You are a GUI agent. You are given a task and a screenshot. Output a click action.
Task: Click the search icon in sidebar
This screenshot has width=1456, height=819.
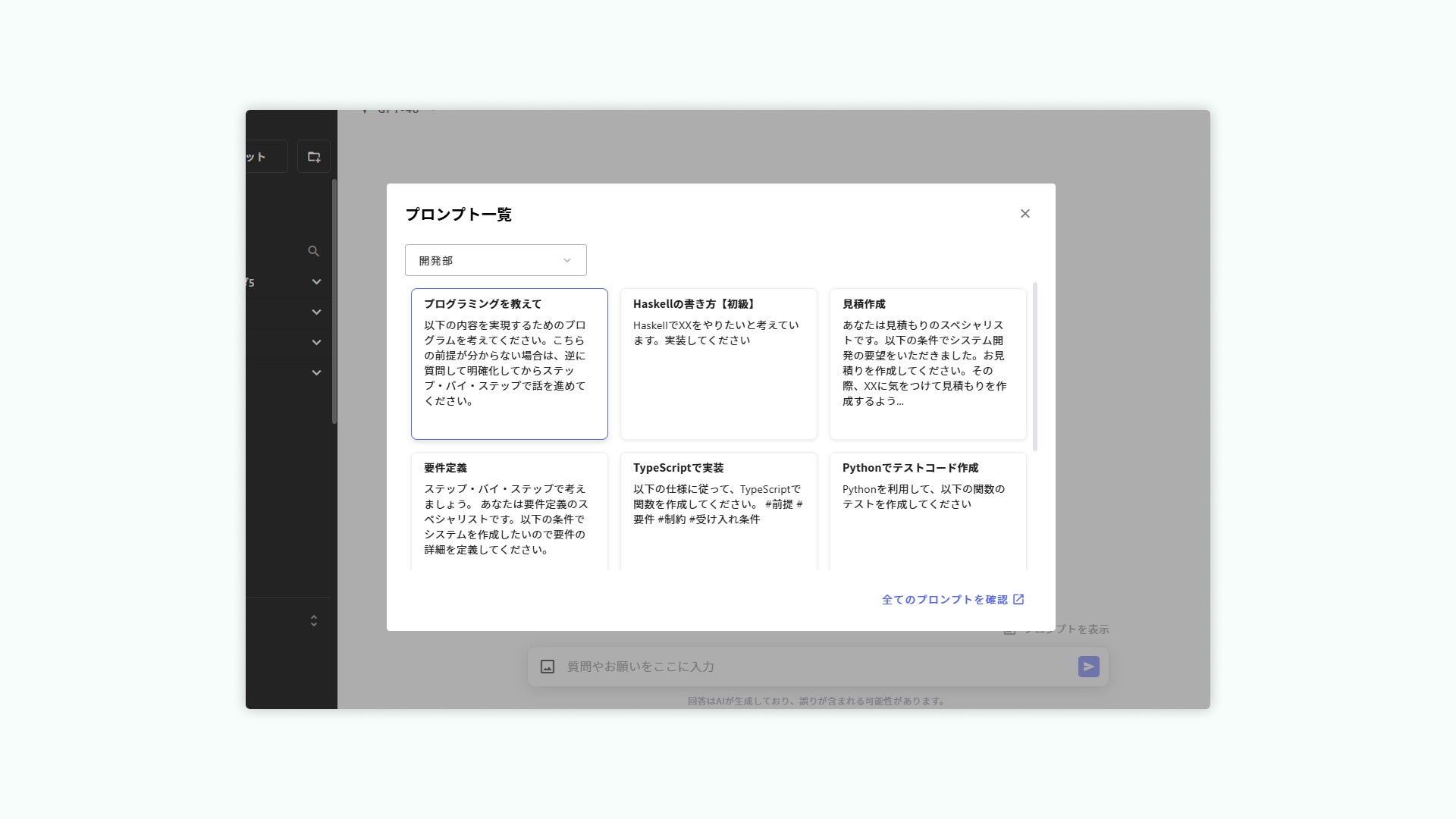[313, 251]
